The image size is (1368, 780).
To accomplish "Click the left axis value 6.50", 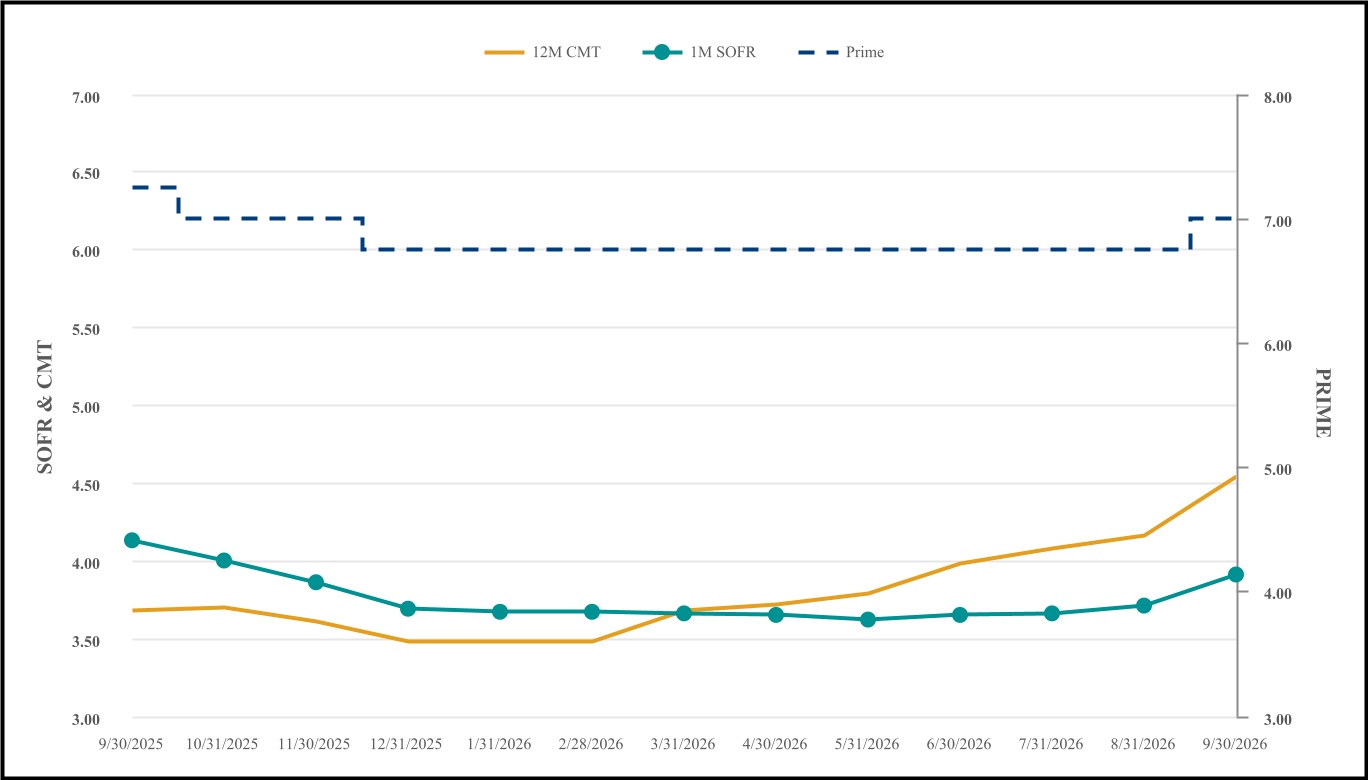I will (x=87, y=174).
